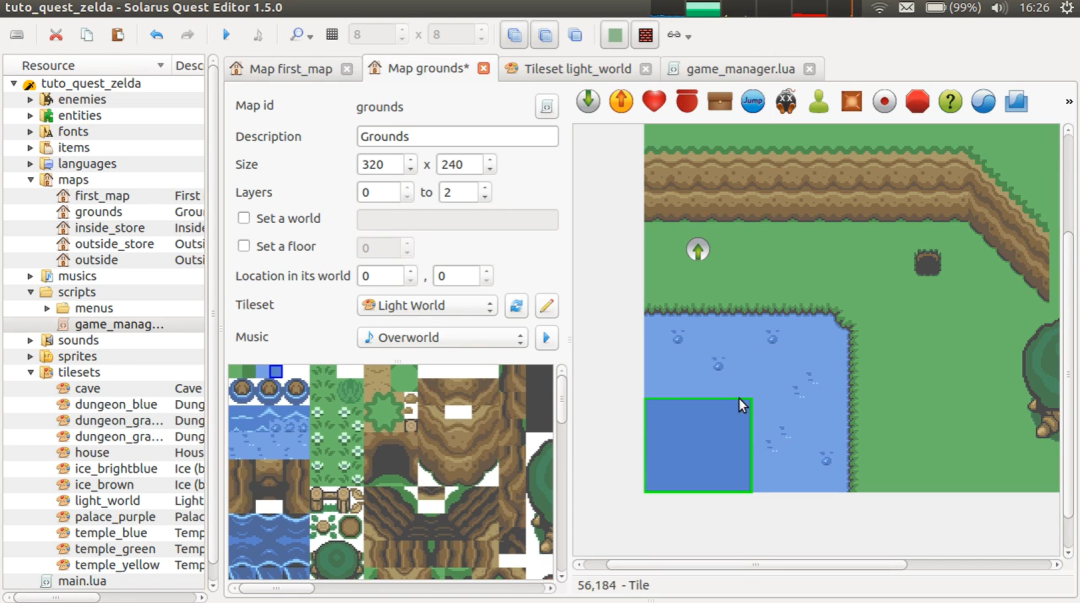The image size is (1080, 603).
Task: Click the selected blue water tile in tileset
Action: coord(276,371)
